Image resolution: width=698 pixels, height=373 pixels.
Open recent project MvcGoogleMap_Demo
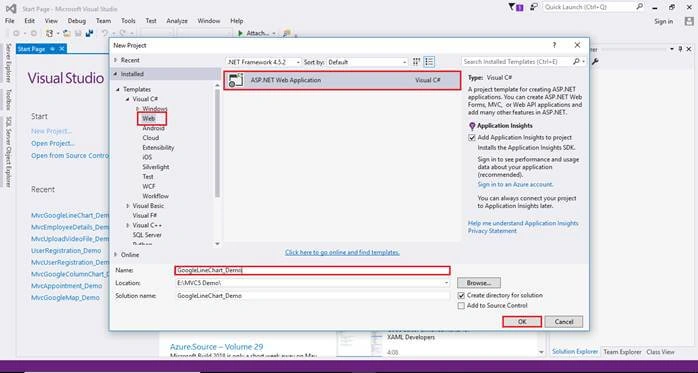[x=65, y=298]
